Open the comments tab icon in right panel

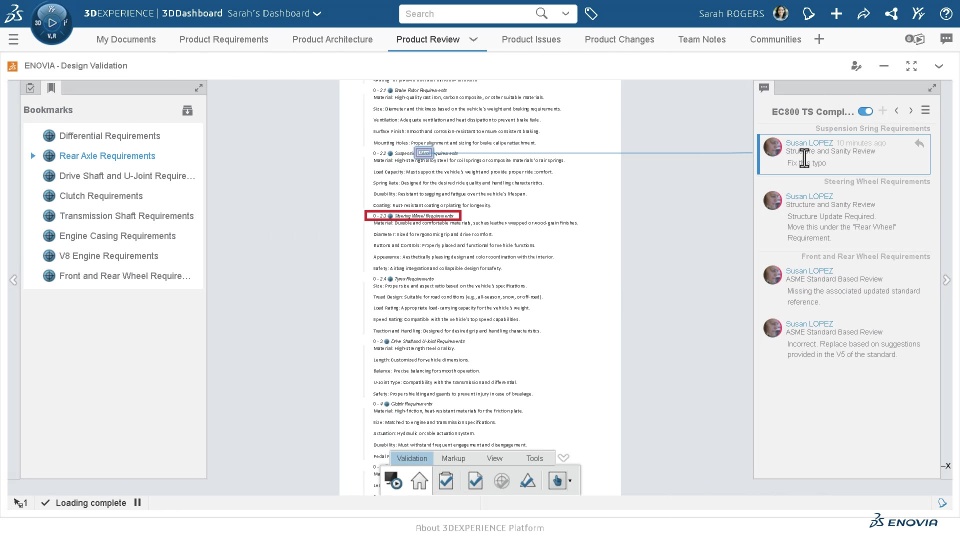click(763, 88)
